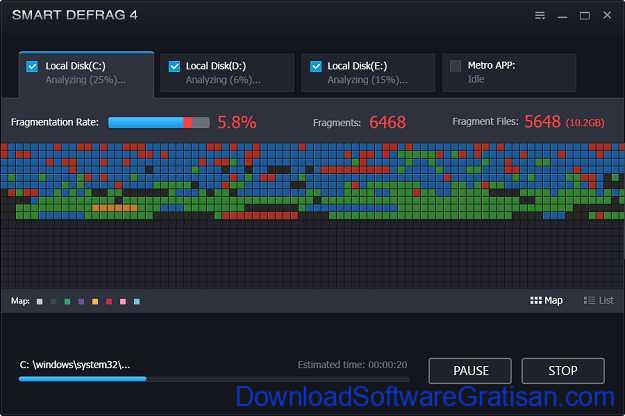Screen dimensions: 625x416
Task: Switch to List view
Action: coord(599,300)
